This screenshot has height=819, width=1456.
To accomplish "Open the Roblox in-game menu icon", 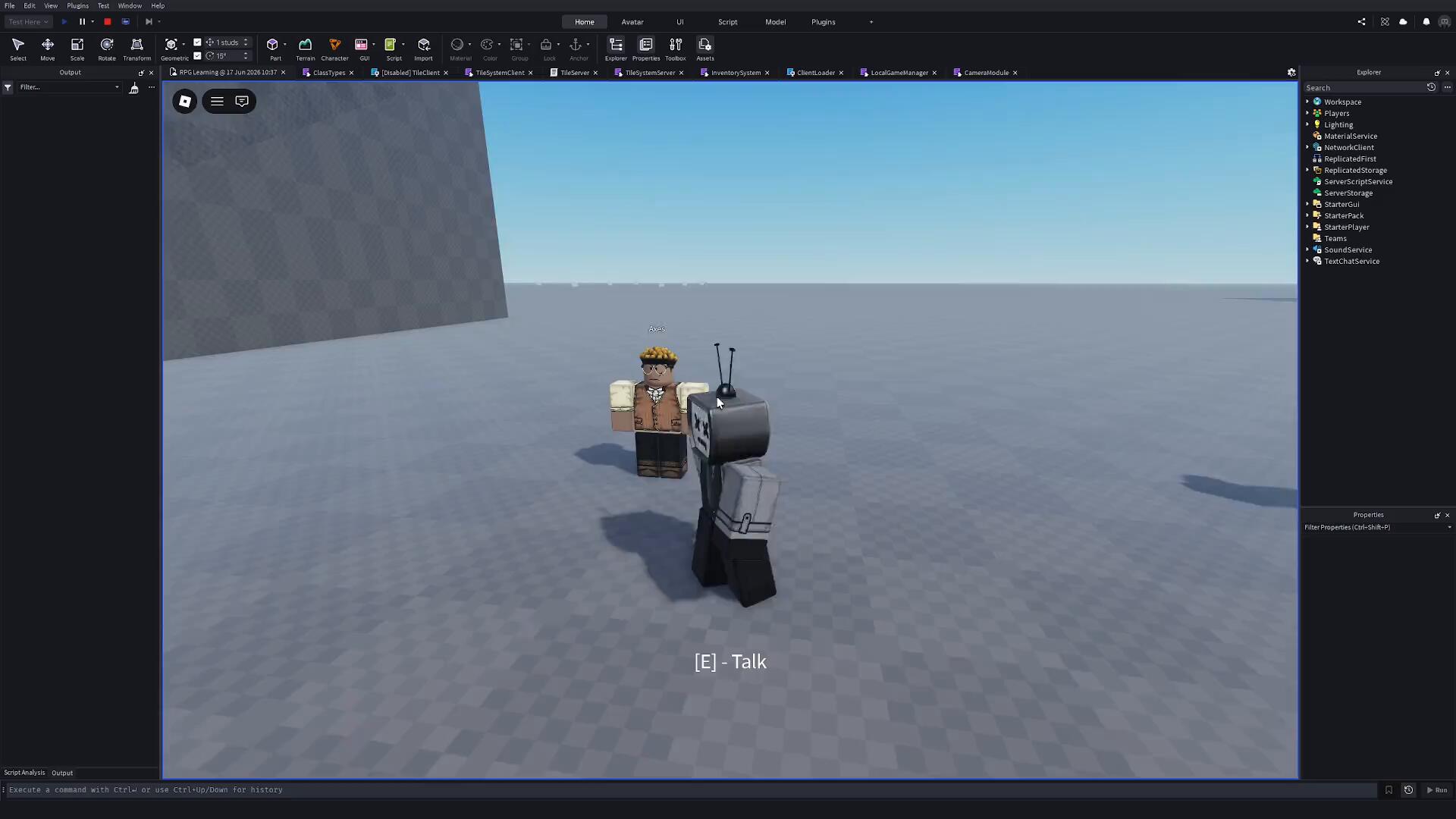I will point(185,101).
